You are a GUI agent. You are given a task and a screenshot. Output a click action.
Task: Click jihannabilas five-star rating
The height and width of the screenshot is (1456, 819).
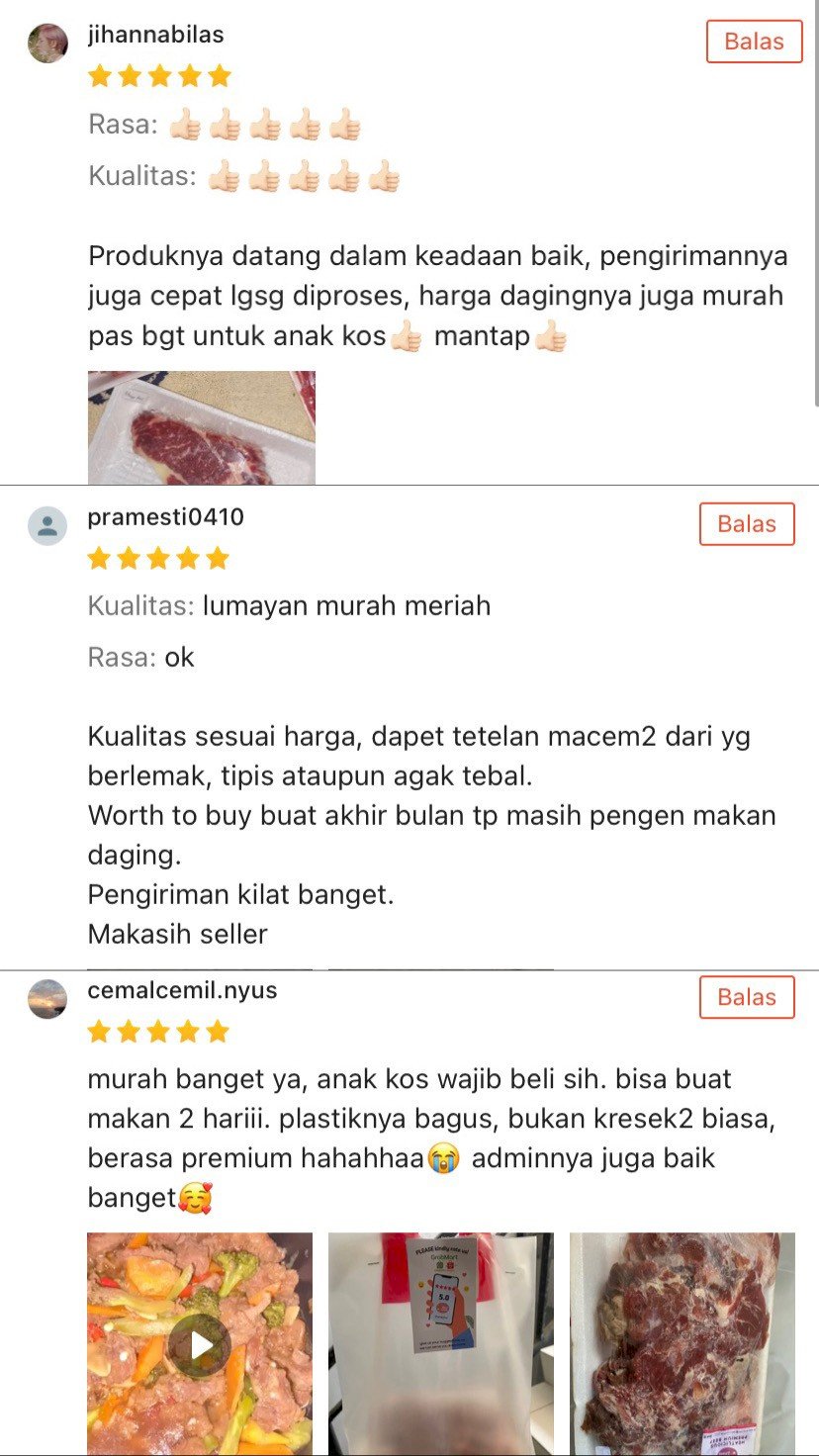point(159,76)
